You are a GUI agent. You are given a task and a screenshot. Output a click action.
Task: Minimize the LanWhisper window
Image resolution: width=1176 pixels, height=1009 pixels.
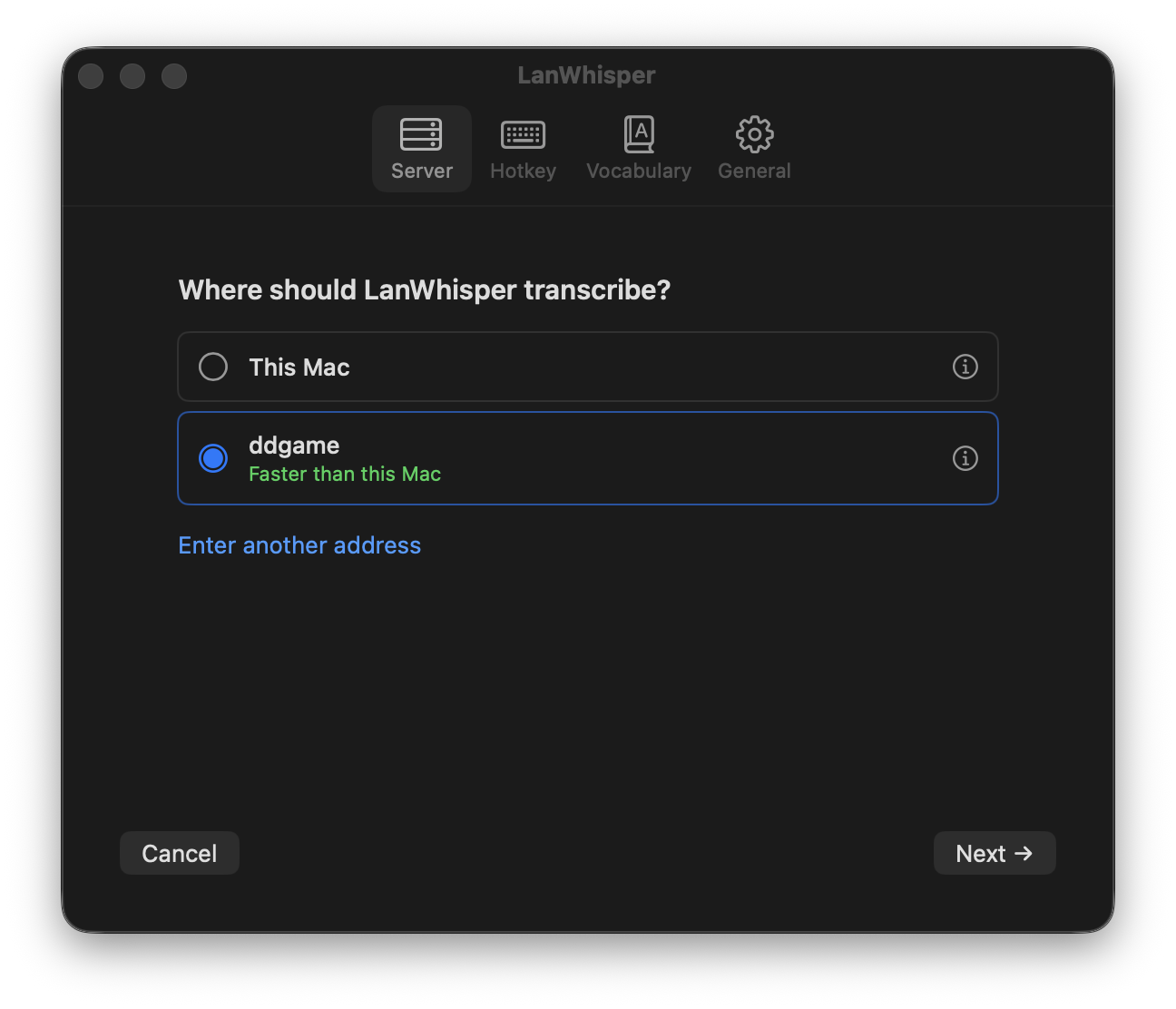132,76
